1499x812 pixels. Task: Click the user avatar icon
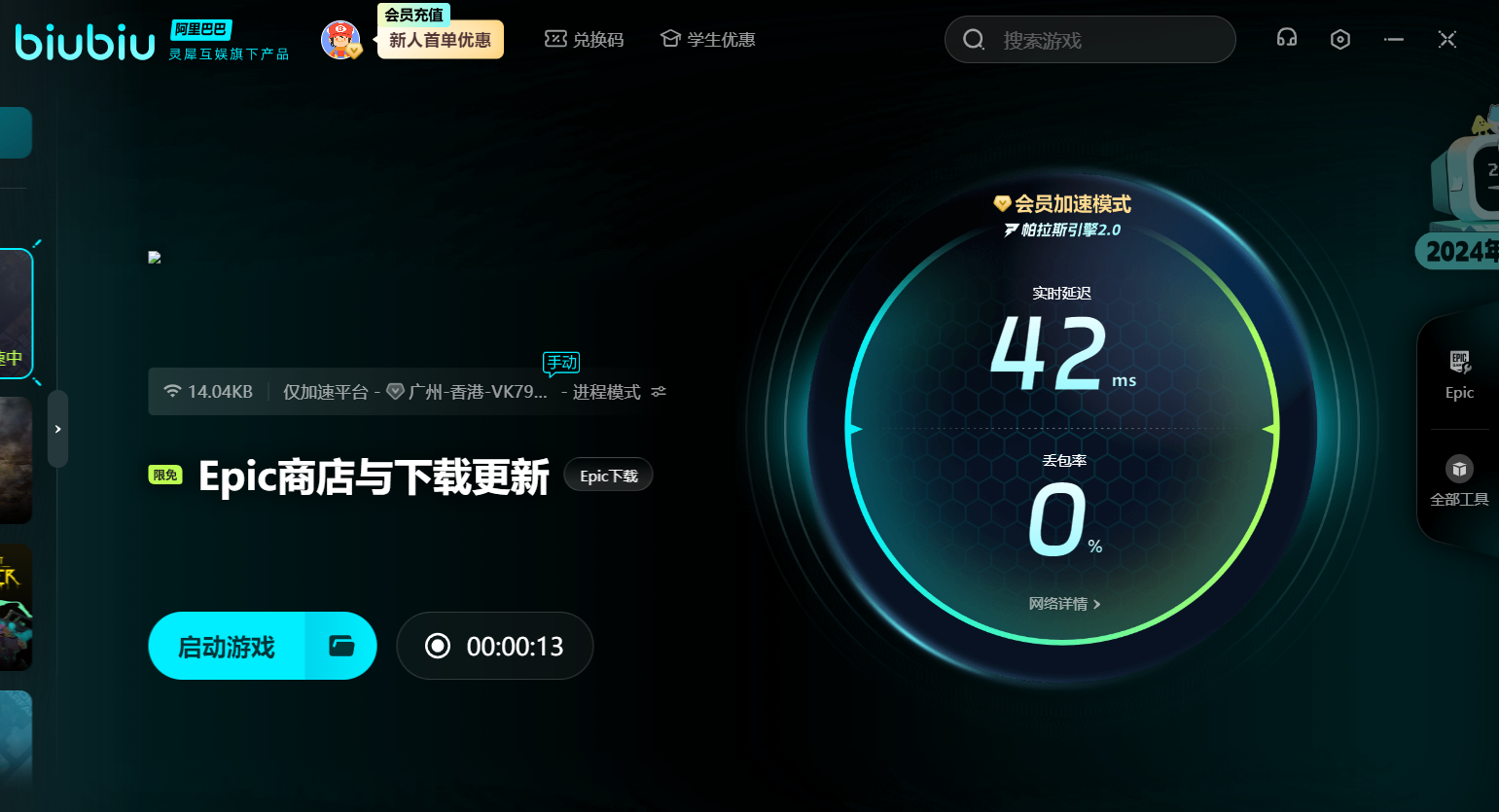point(340,40)
